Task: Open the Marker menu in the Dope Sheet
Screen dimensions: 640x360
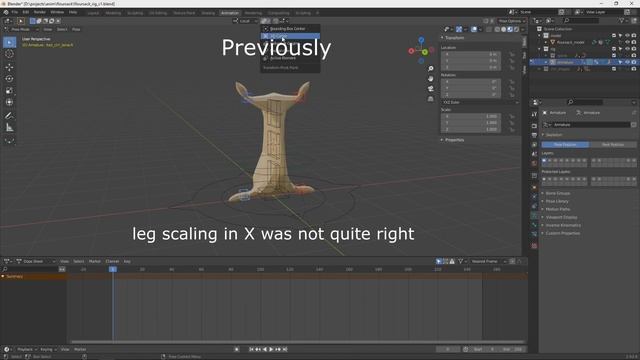Action: pos(95,261)
